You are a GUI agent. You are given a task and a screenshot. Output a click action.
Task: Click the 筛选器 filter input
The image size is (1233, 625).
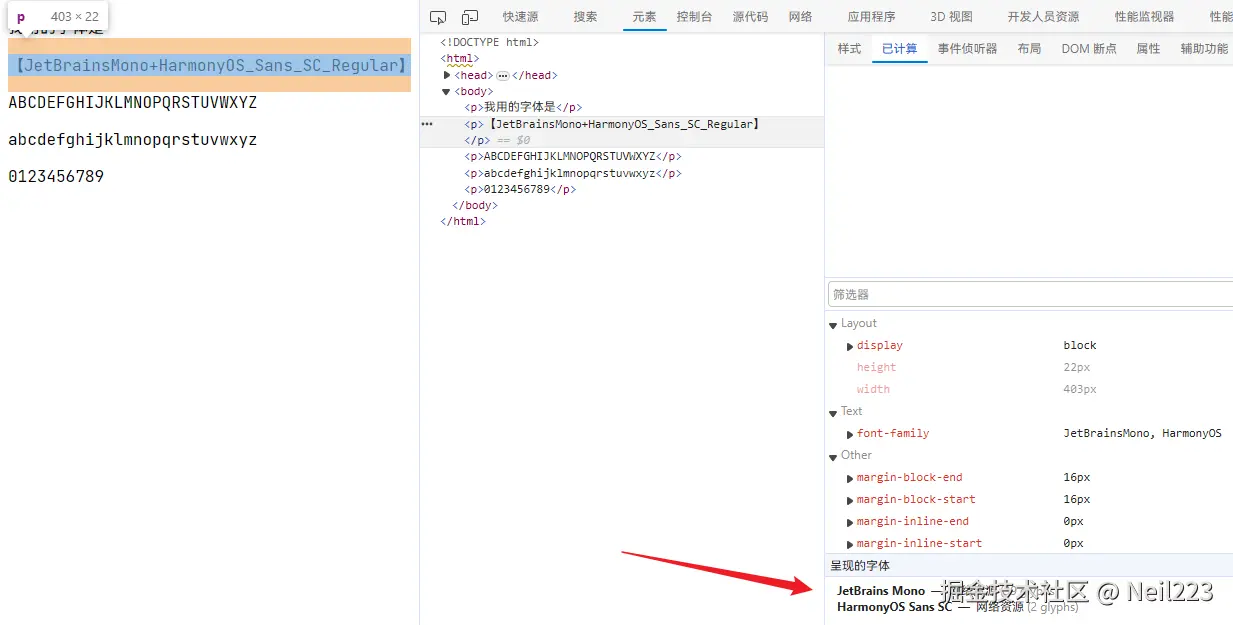(x=1030, y=294)
